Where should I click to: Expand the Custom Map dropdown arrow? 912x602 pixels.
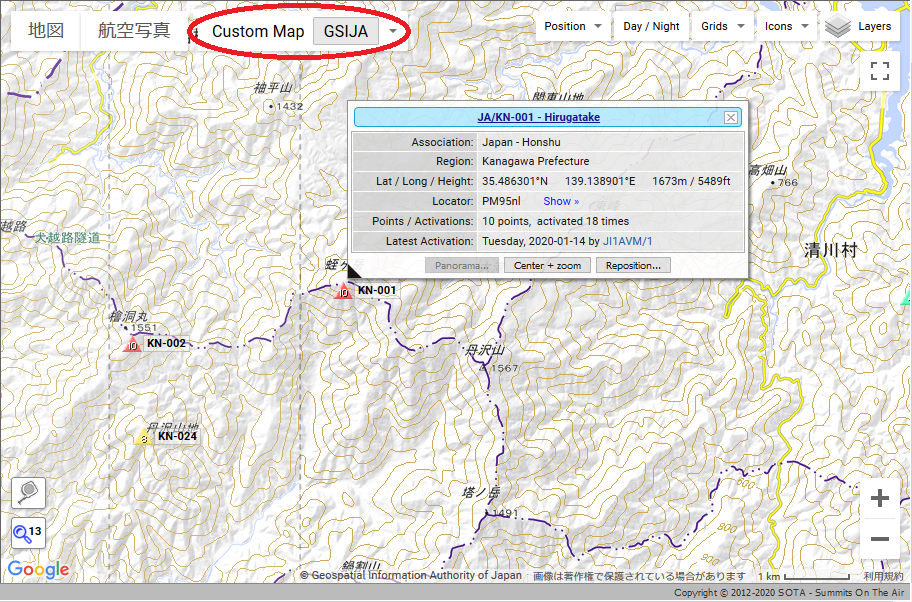click(393, 31)
